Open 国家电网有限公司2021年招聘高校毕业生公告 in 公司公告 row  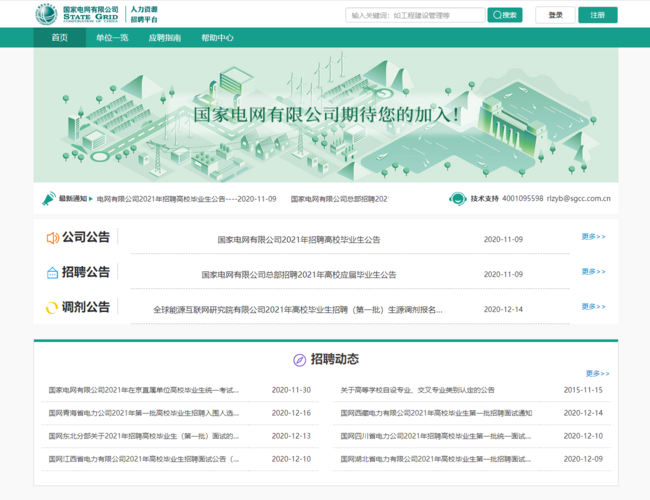298,240
